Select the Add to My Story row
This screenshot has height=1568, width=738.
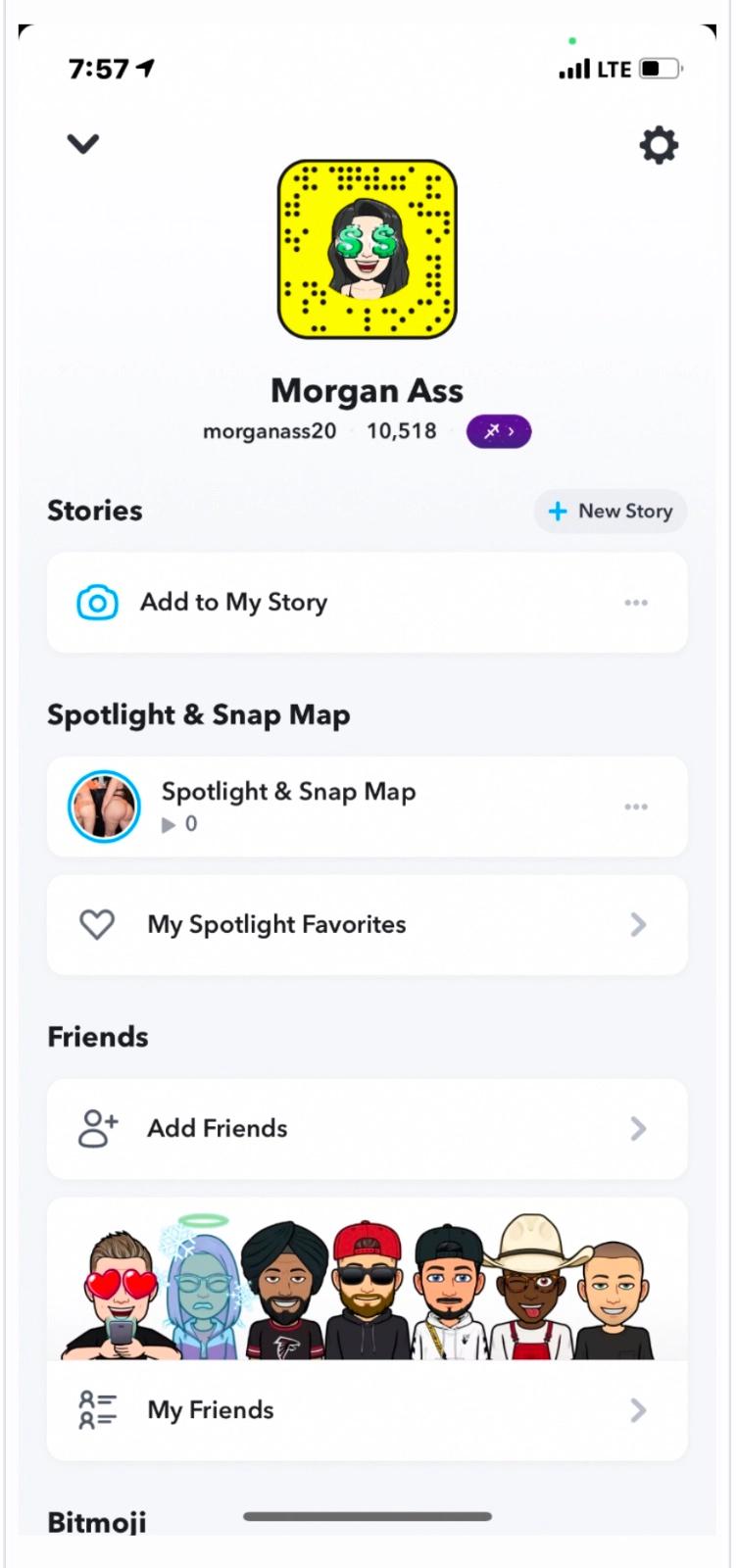(x=367, y=603)
